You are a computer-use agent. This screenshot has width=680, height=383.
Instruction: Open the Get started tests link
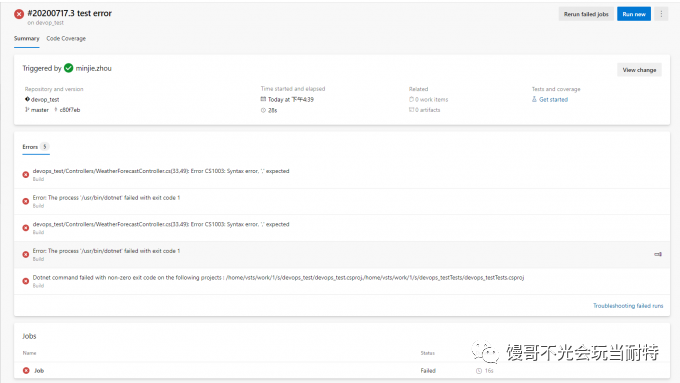(x=553, y=99)
